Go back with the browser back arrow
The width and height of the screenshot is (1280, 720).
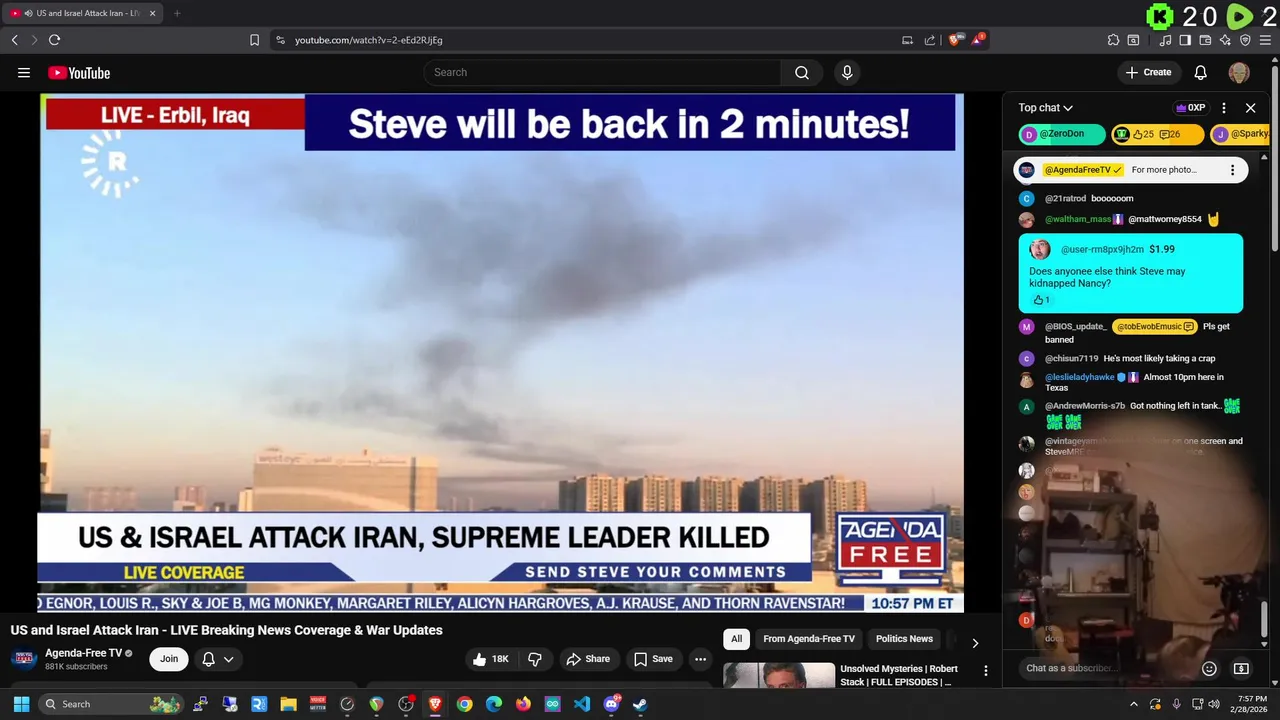point(14,40)
